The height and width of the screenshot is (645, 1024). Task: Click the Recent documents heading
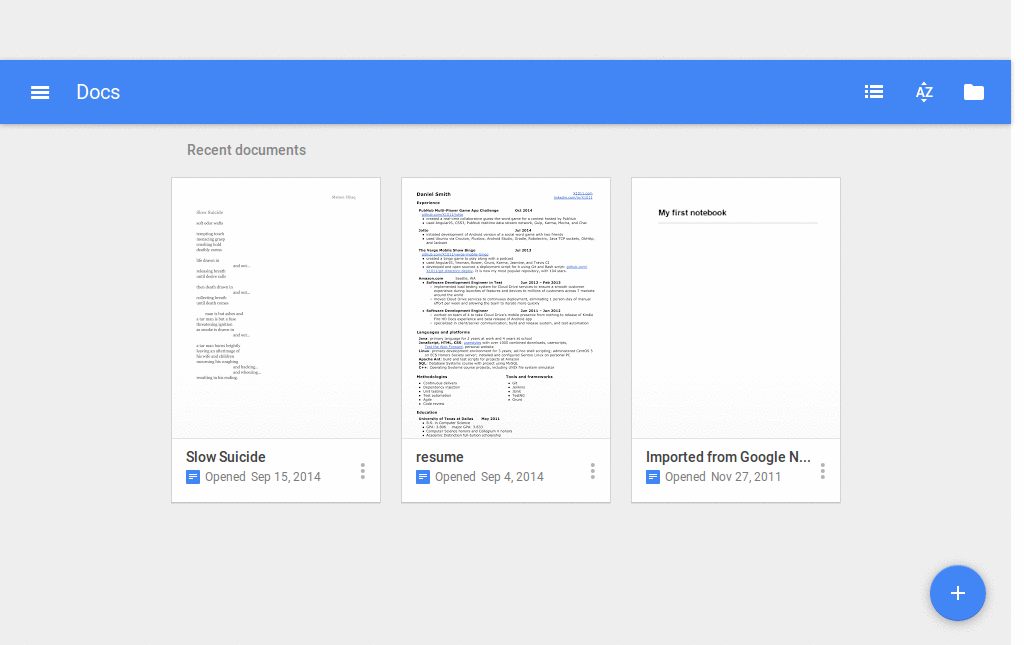(246, 150)
